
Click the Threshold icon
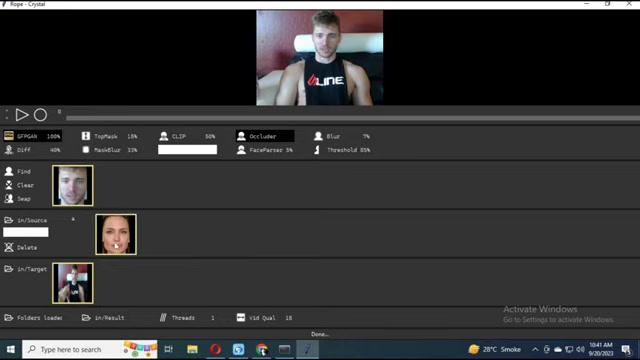point(317,150)
